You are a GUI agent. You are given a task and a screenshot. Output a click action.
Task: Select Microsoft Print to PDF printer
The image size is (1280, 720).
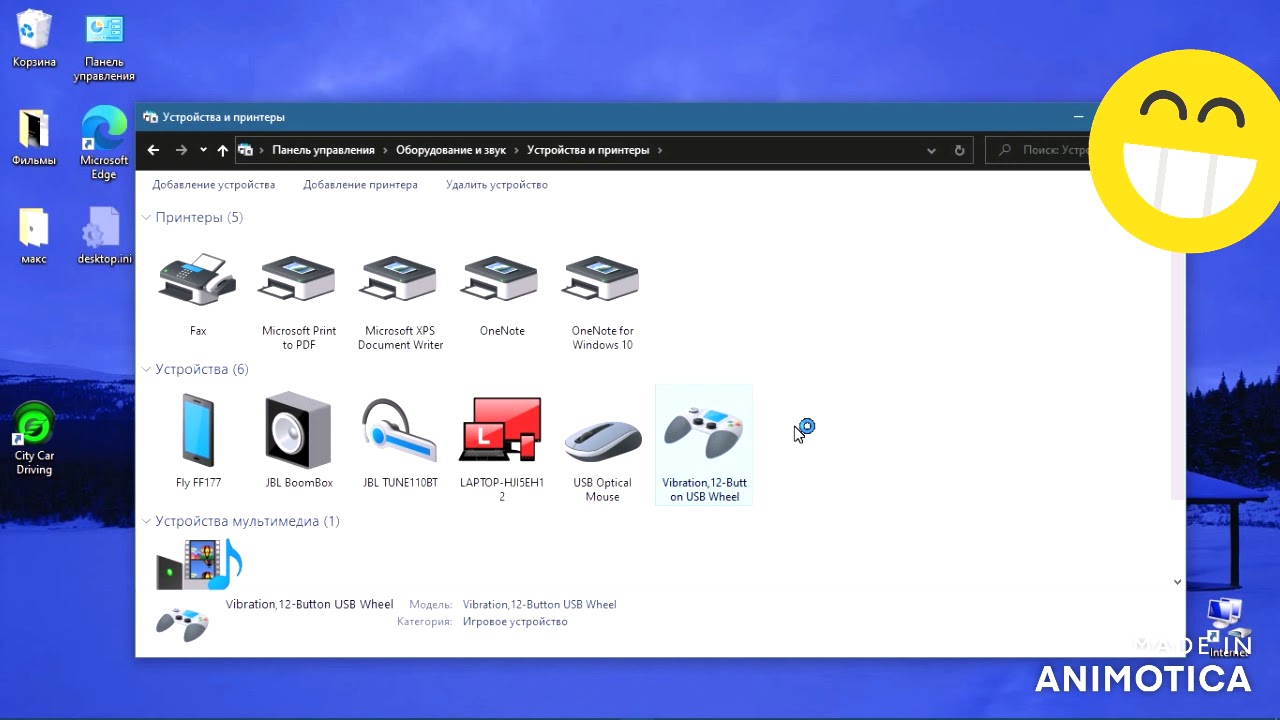coord(299,280)
